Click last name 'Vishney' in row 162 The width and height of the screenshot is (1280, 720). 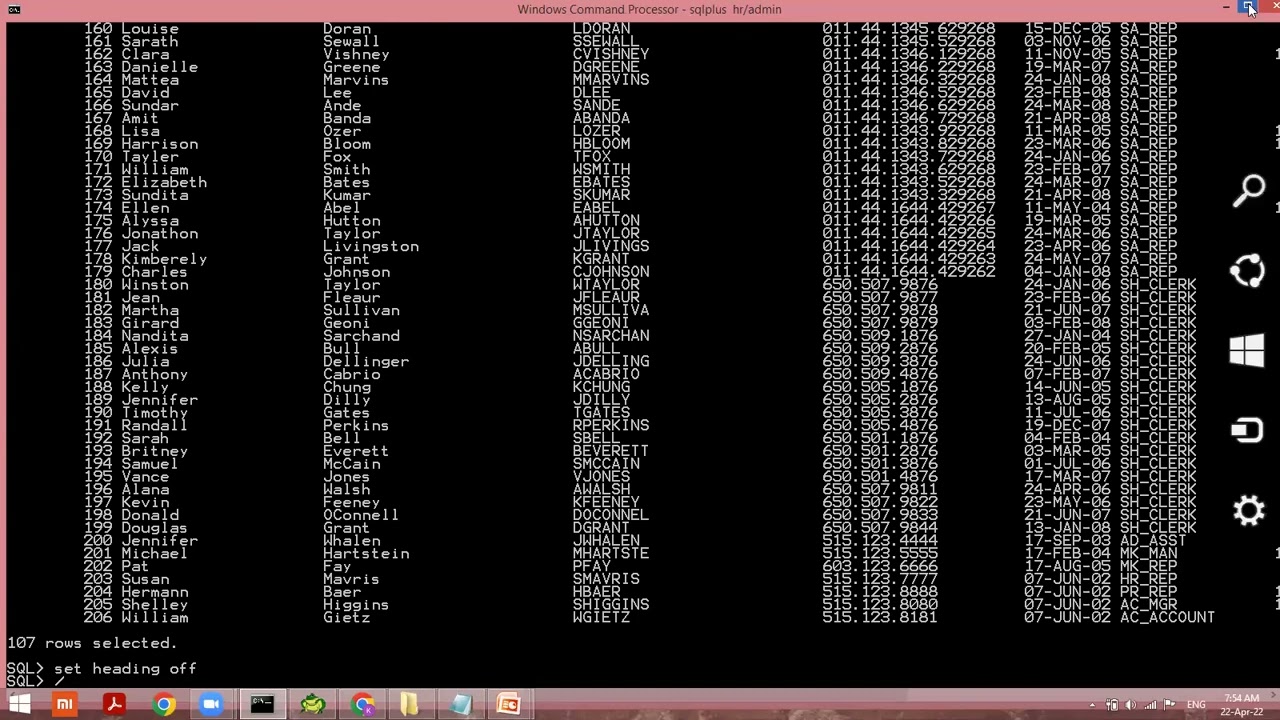[x=356, y=54]
